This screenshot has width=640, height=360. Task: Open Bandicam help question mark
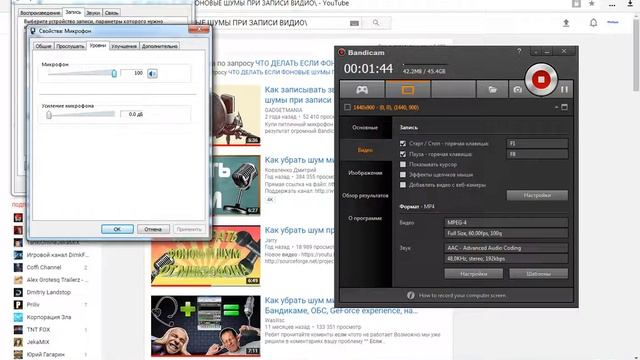click(x=519, y=51)
